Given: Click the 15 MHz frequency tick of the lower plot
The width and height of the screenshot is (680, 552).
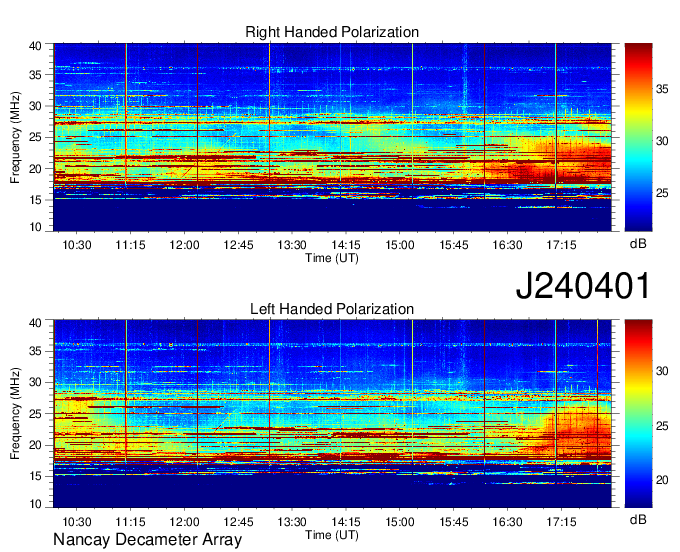Looking at the screenshot, I should [36, 477].
